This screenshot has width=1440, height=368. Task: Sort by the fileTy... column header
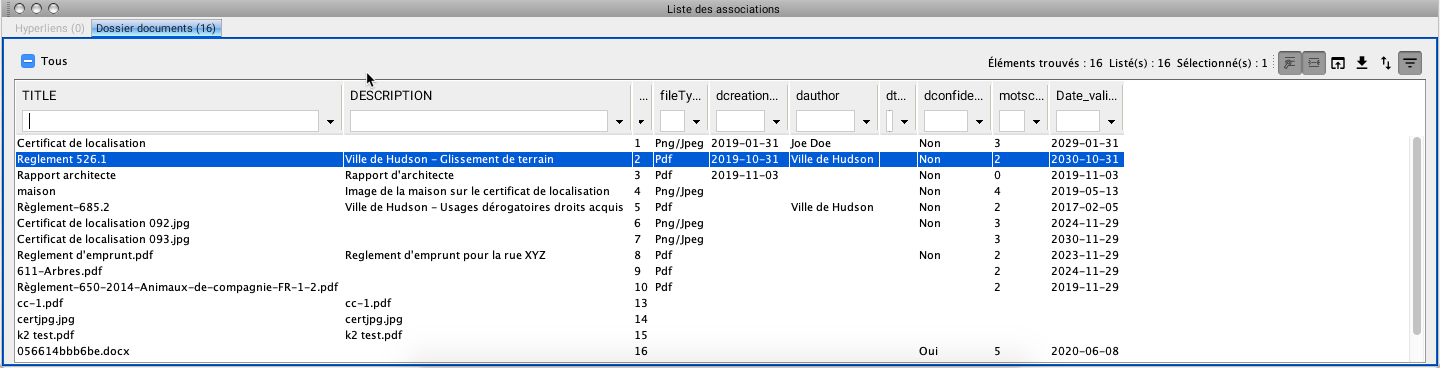pyautogui.click(x=680, y=96)
